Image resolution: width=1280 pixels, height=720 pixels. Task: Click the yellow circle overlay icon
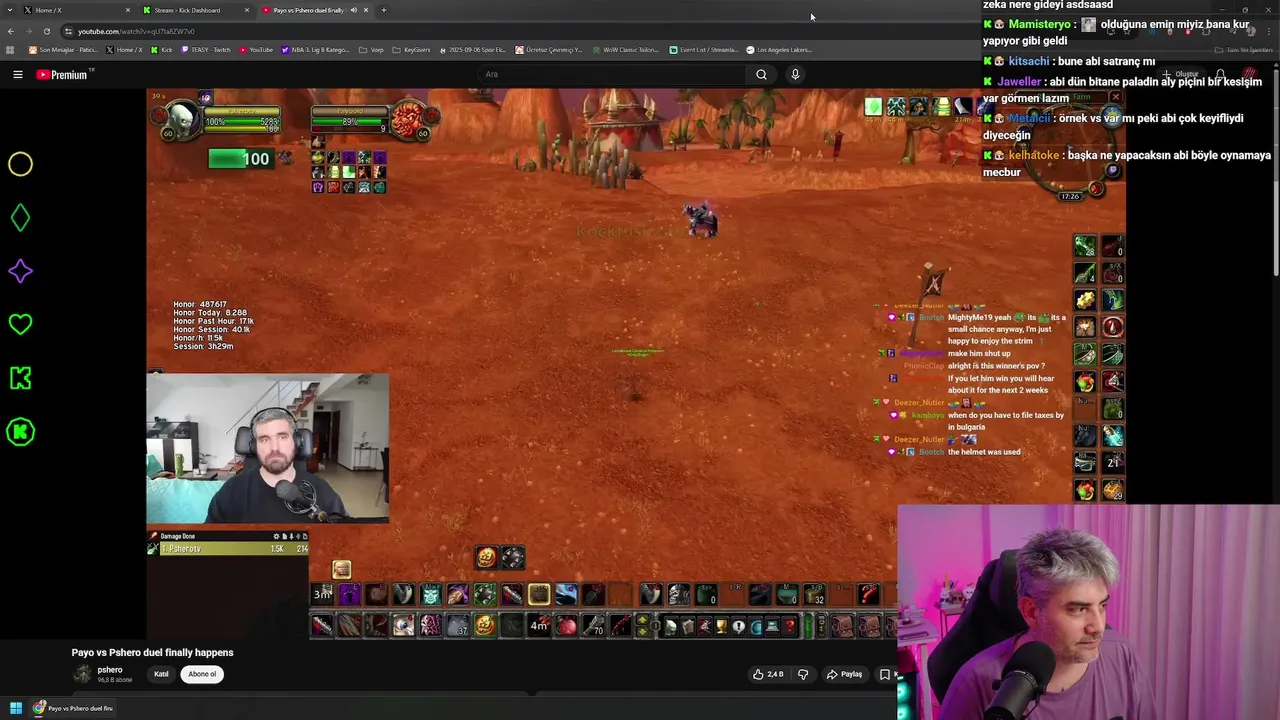pos(20,164)
